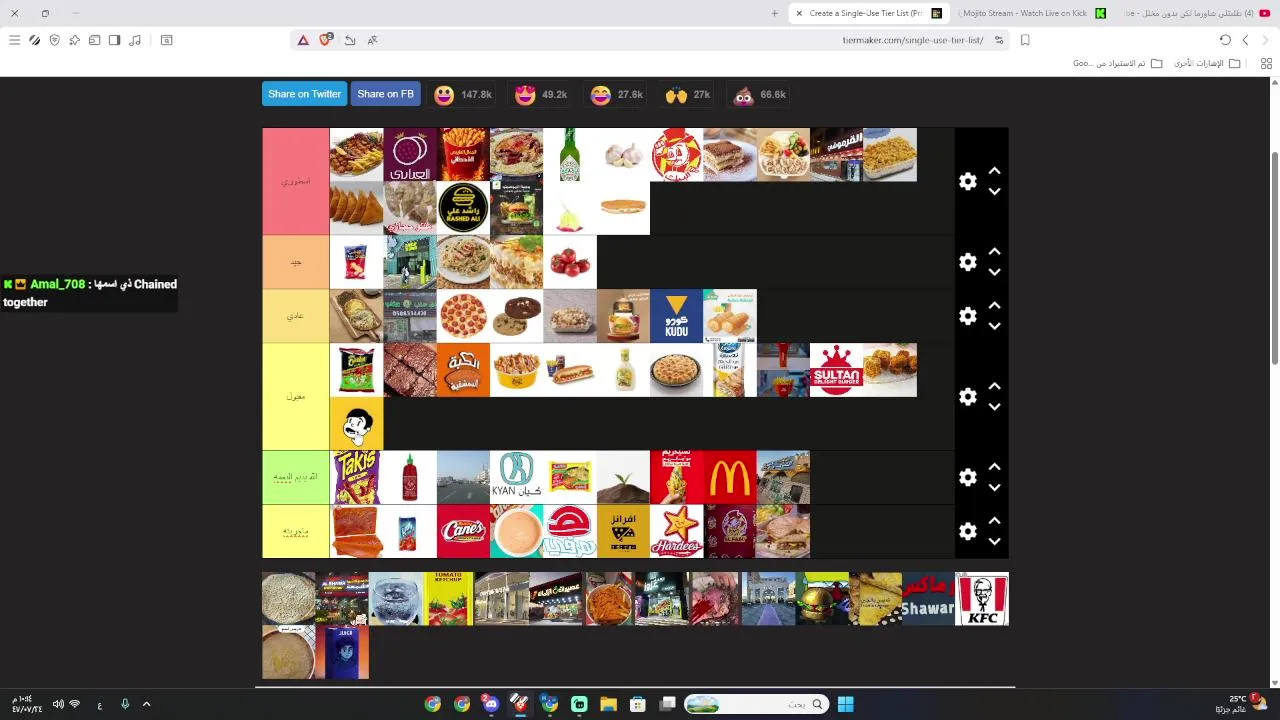Screen dimensions: 1280x720
Task: Open the imported bookmarks folder
Action: coord(1117,63)
